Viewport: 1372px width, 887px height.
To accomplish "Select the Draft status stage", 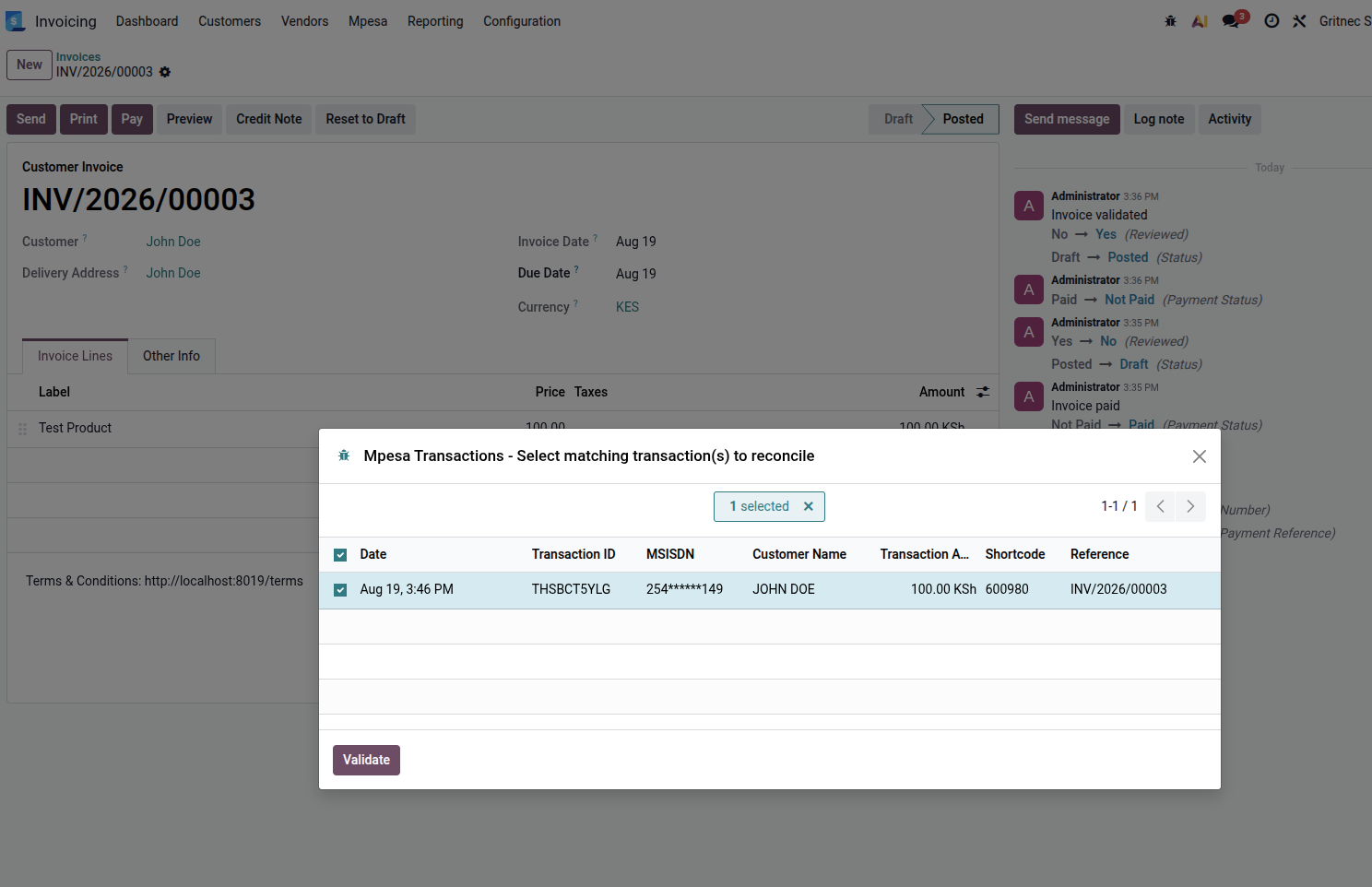I will click(x=898, y=119).
